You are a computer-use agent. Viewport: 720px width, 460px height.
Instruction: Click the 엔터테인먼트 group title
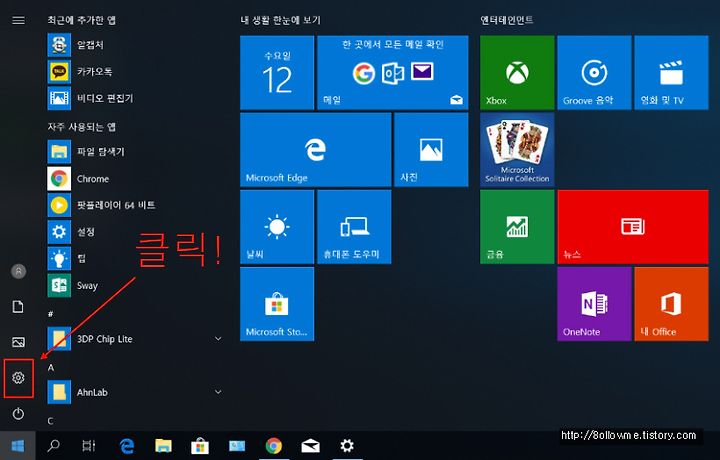tap(506, 20)
